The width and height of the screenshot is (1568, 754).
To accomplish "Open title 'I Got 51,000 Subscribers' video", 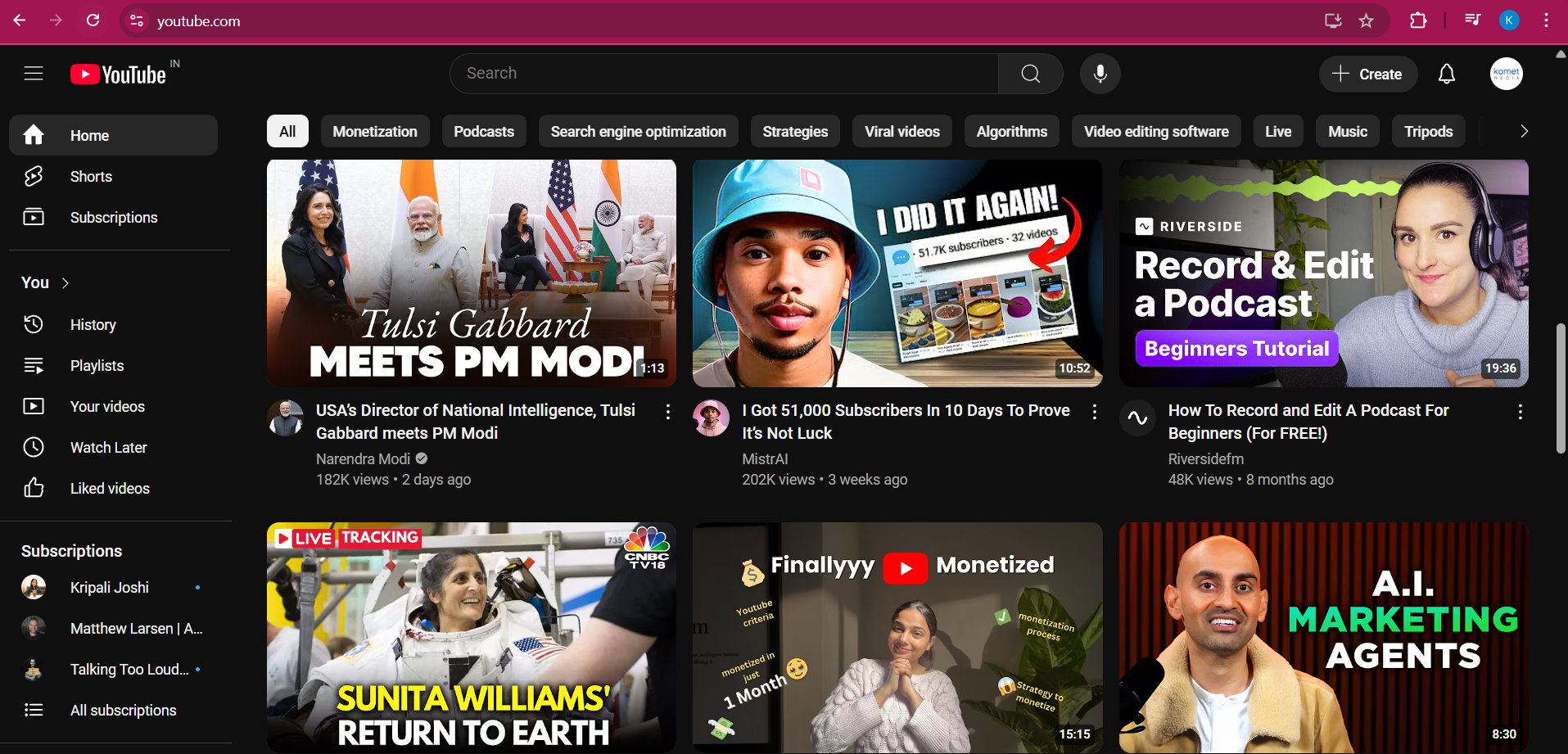I will pos(906,422).
